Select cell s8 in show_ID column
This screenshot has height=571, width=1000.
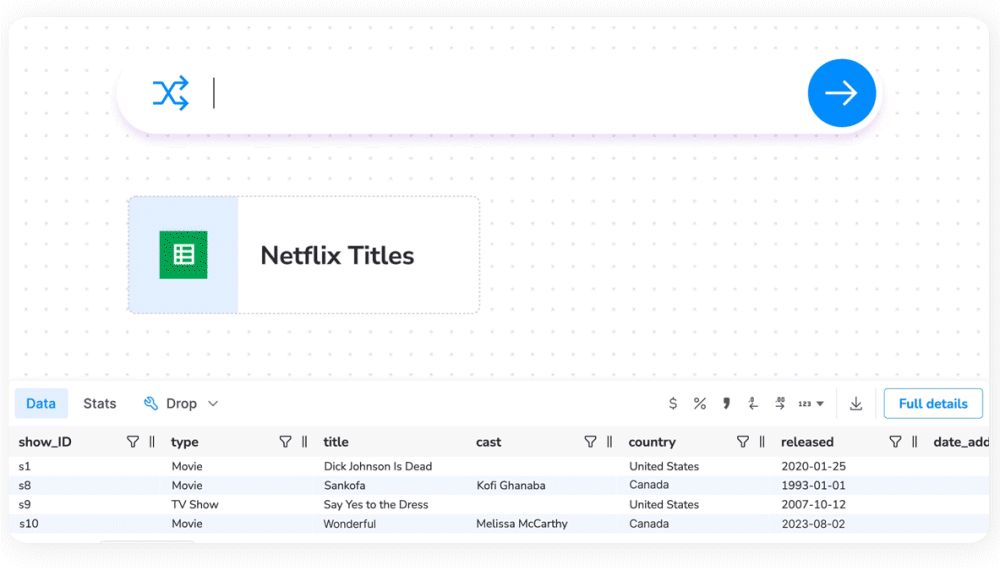[x=24, y=486]
